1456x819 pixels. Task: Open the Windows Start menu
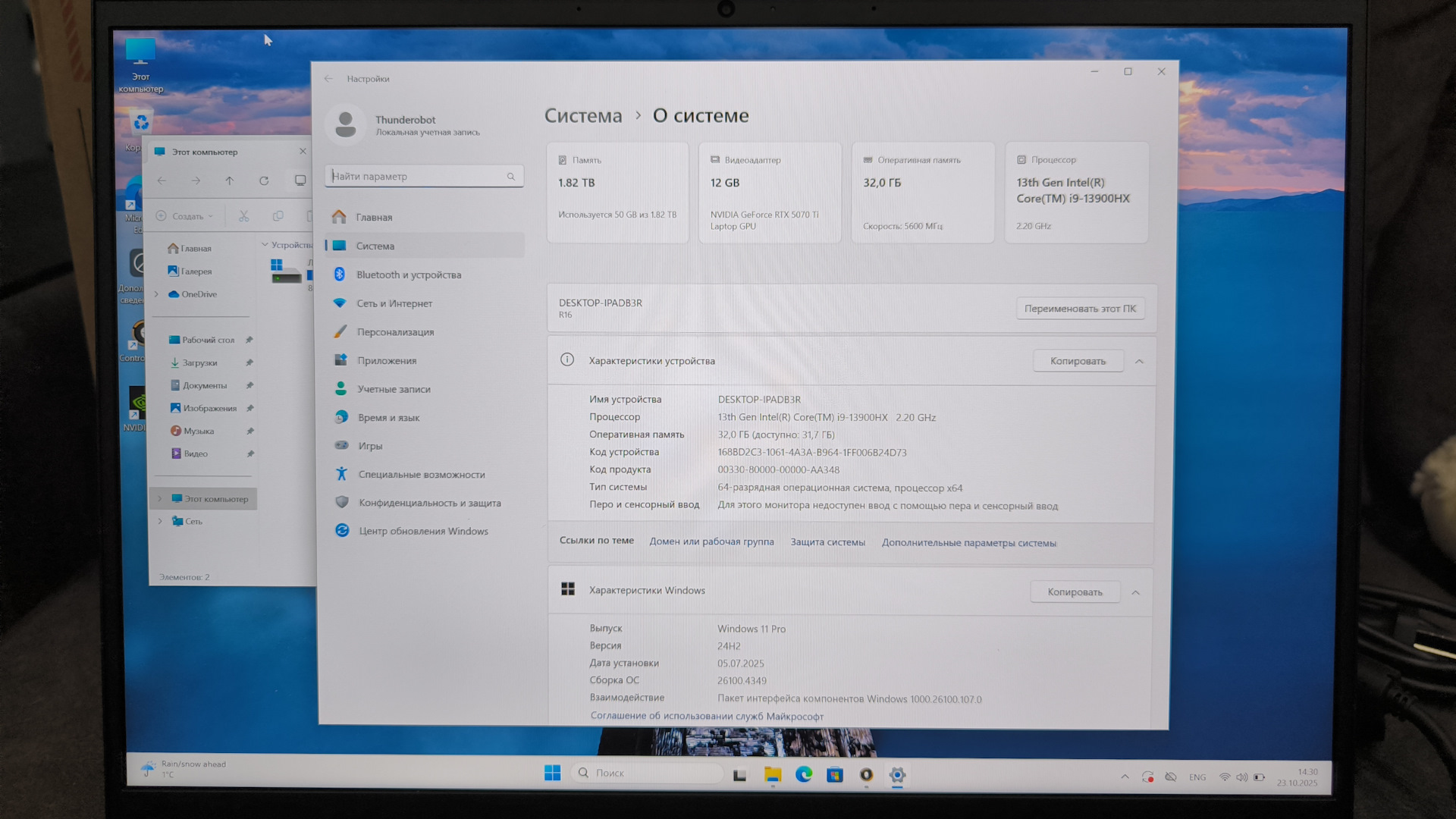pos(552,773)
